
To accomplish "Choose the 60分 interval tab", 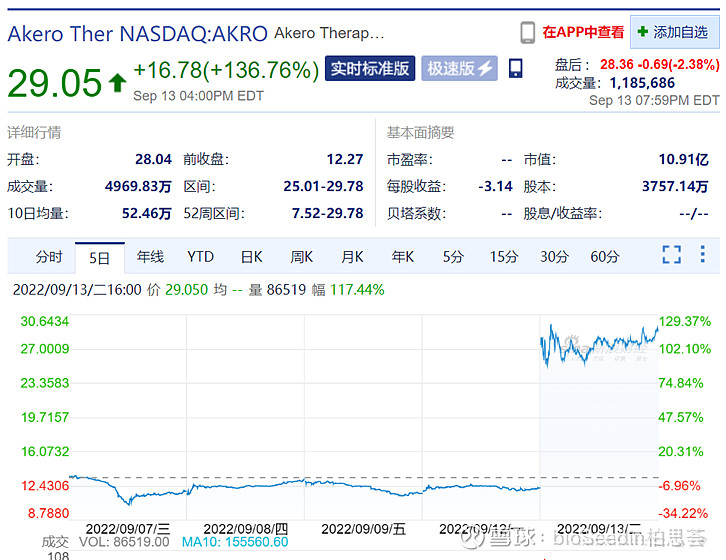I will coord(605,257).
